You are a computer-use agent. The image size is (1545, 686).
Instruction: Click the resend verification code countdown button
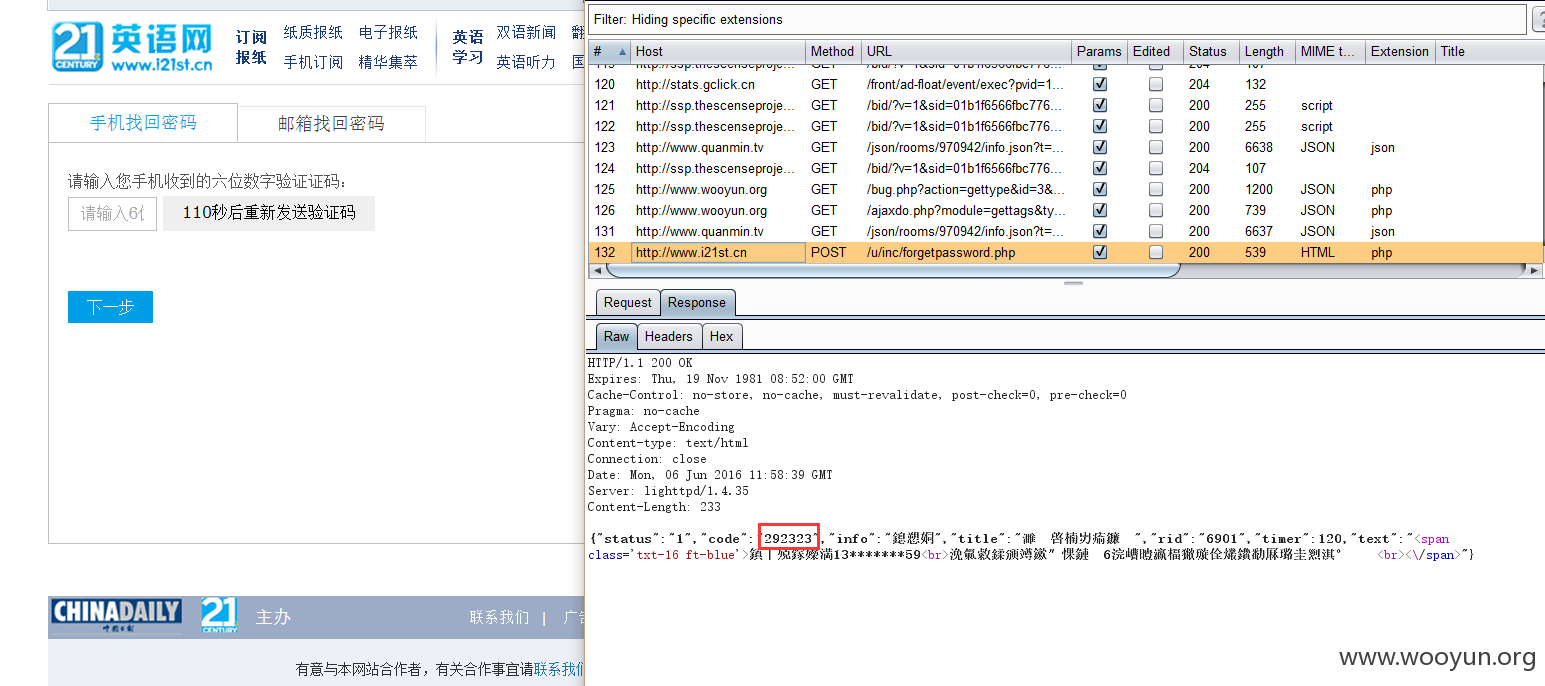coord(269,213)
